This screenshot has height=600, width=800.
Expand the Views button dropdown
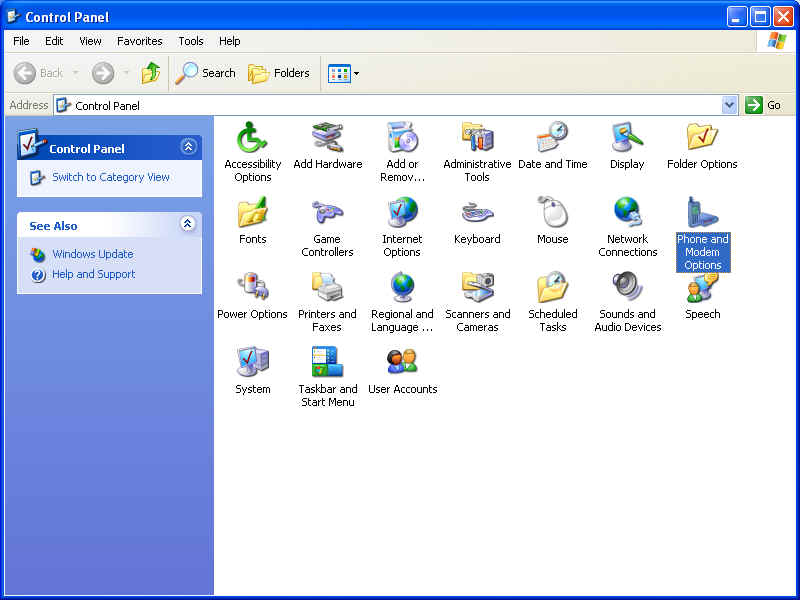tap(356, 73)
